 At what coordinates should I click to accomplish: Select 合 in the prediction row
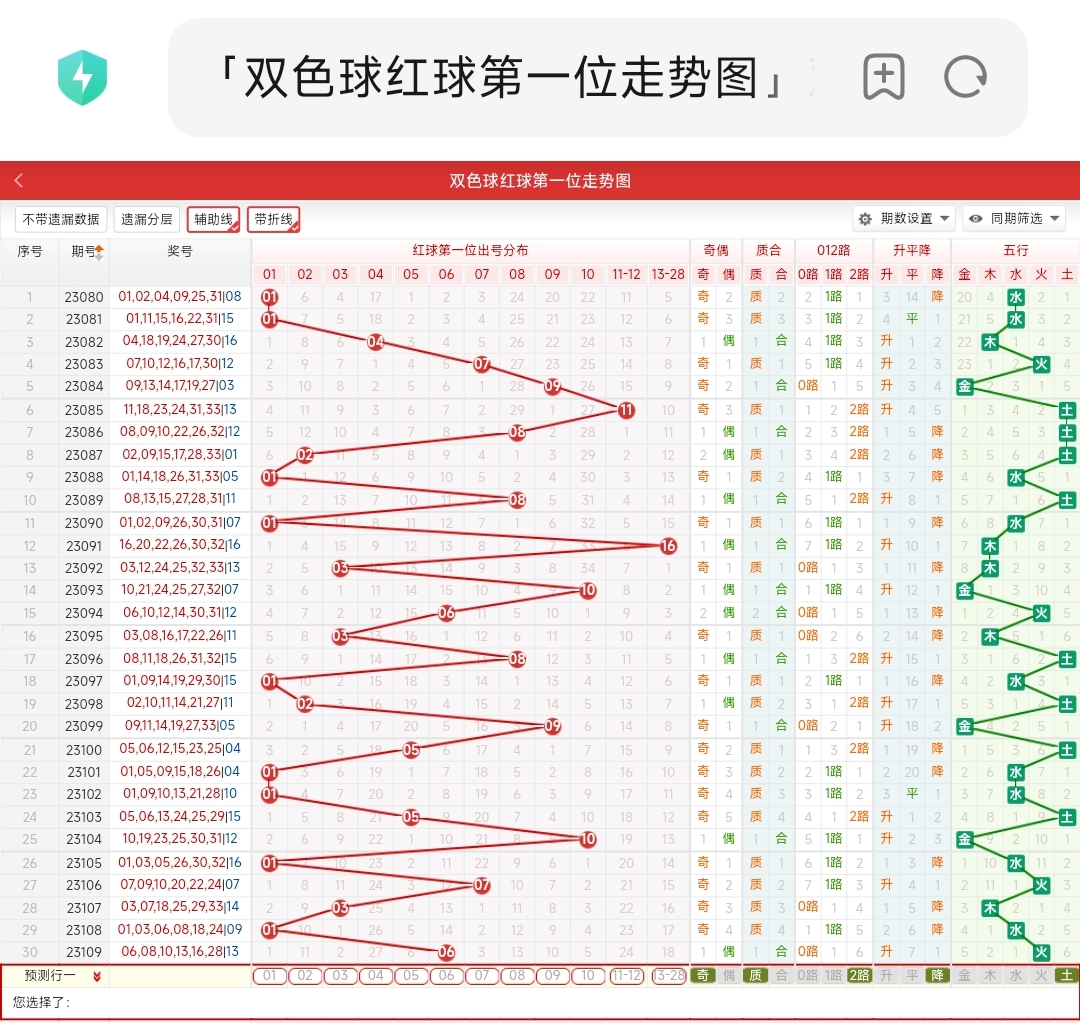781,975
